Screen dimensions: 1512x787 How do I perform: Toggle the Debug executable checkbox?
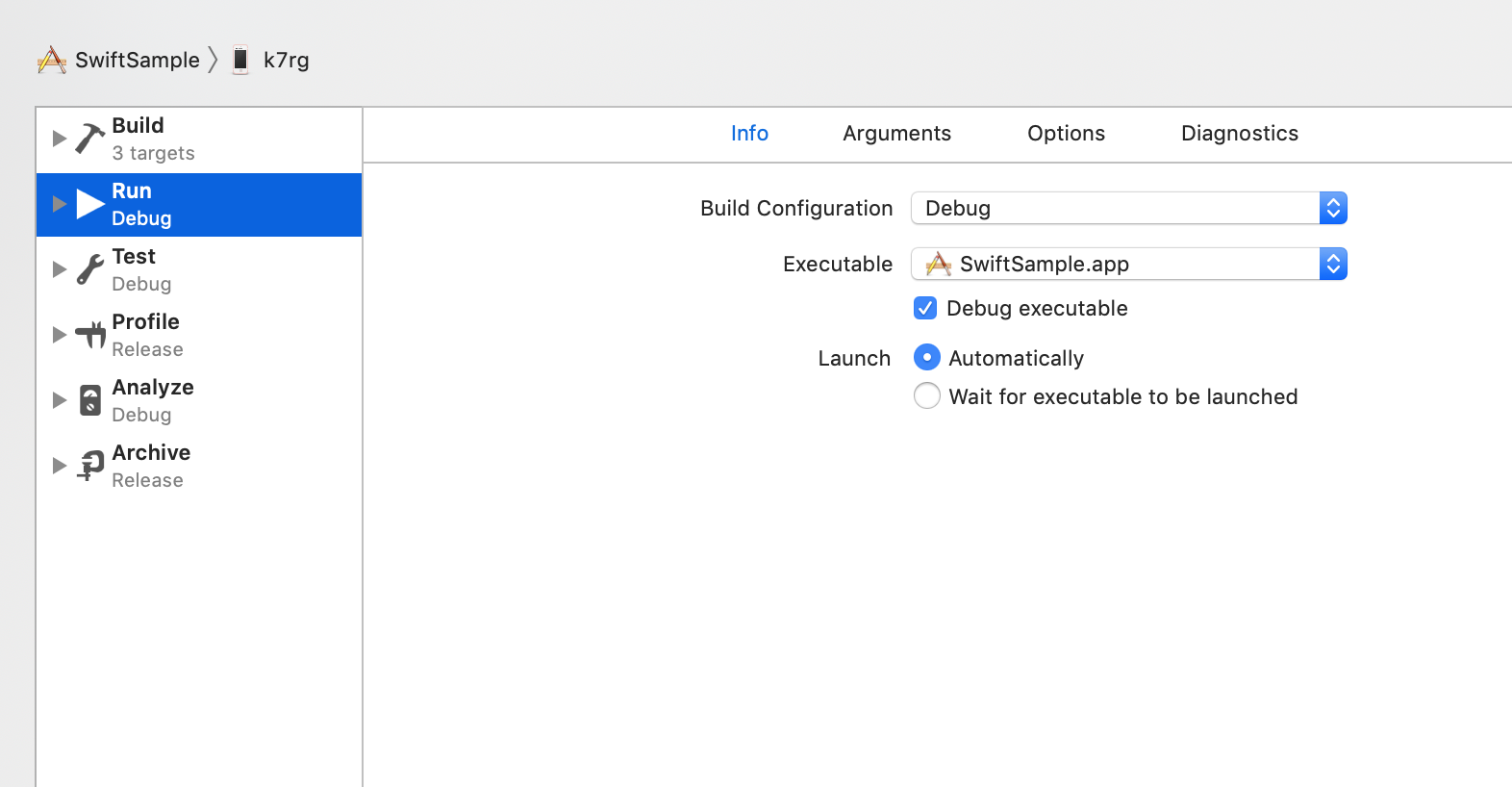(925, 308)
